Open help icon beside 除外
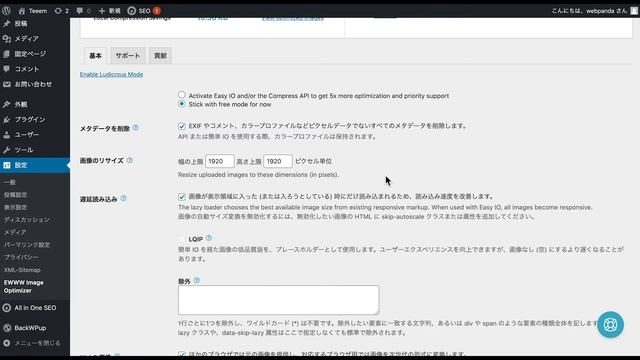The height and width of the screenshot is (360, 640). [x=197, y=280]
